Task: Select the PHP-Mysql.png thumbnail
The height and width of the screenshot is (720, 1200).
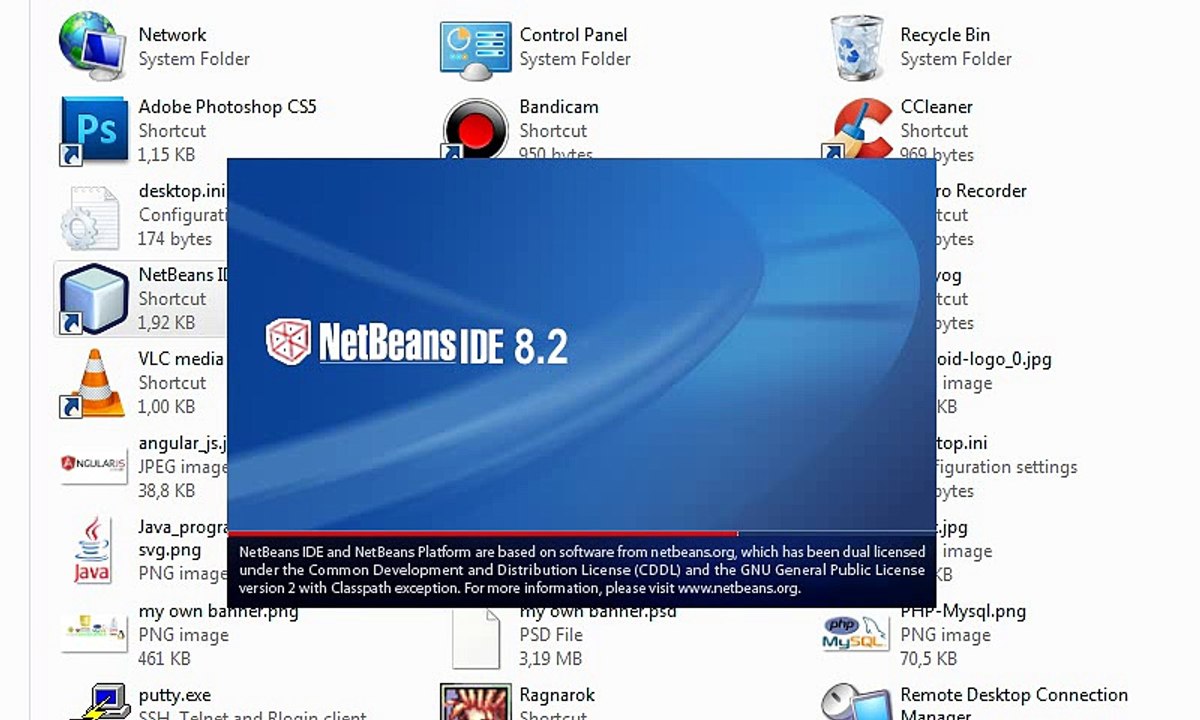Action: pos(856,632)
